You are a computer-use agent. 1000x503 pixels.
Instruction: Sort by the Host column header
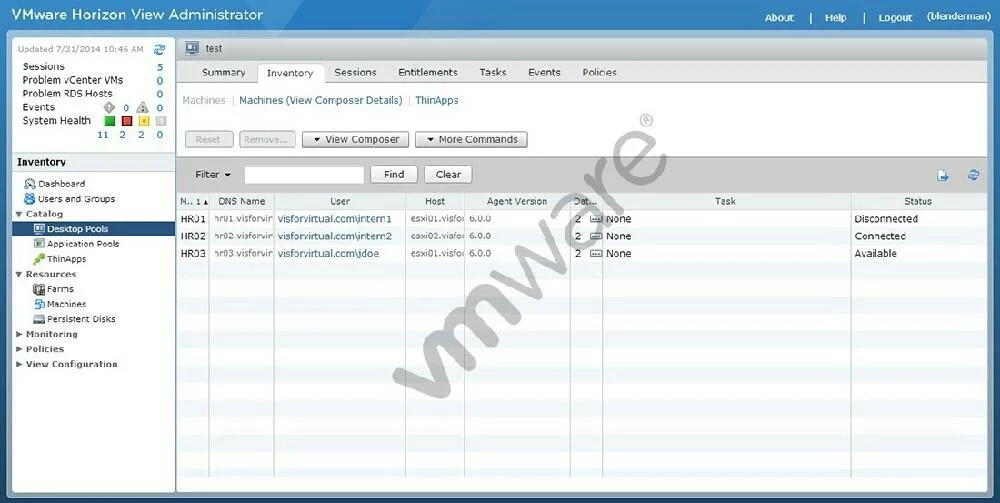click(x=435, y=201)
